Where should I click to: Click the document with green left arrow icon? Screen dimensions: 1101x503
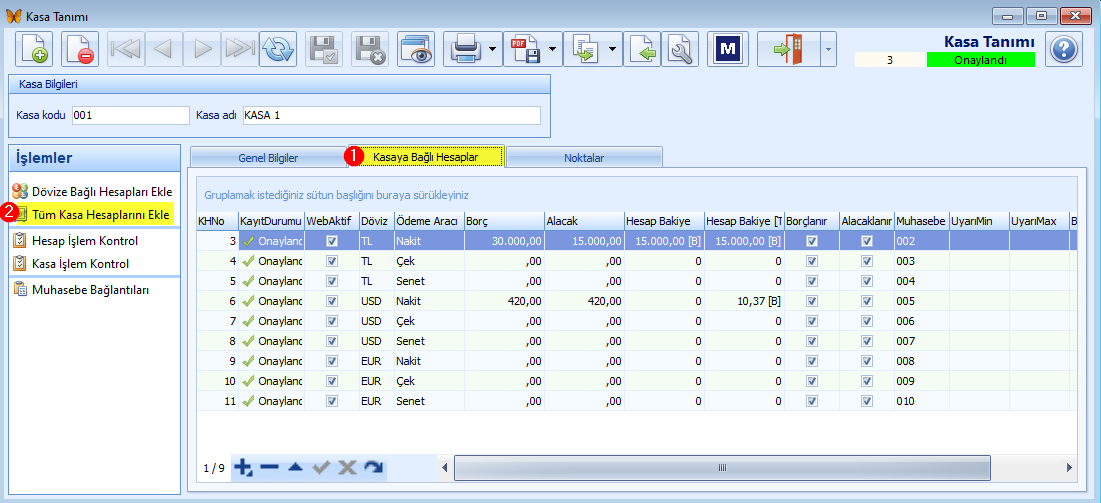[x=642, y=48]
